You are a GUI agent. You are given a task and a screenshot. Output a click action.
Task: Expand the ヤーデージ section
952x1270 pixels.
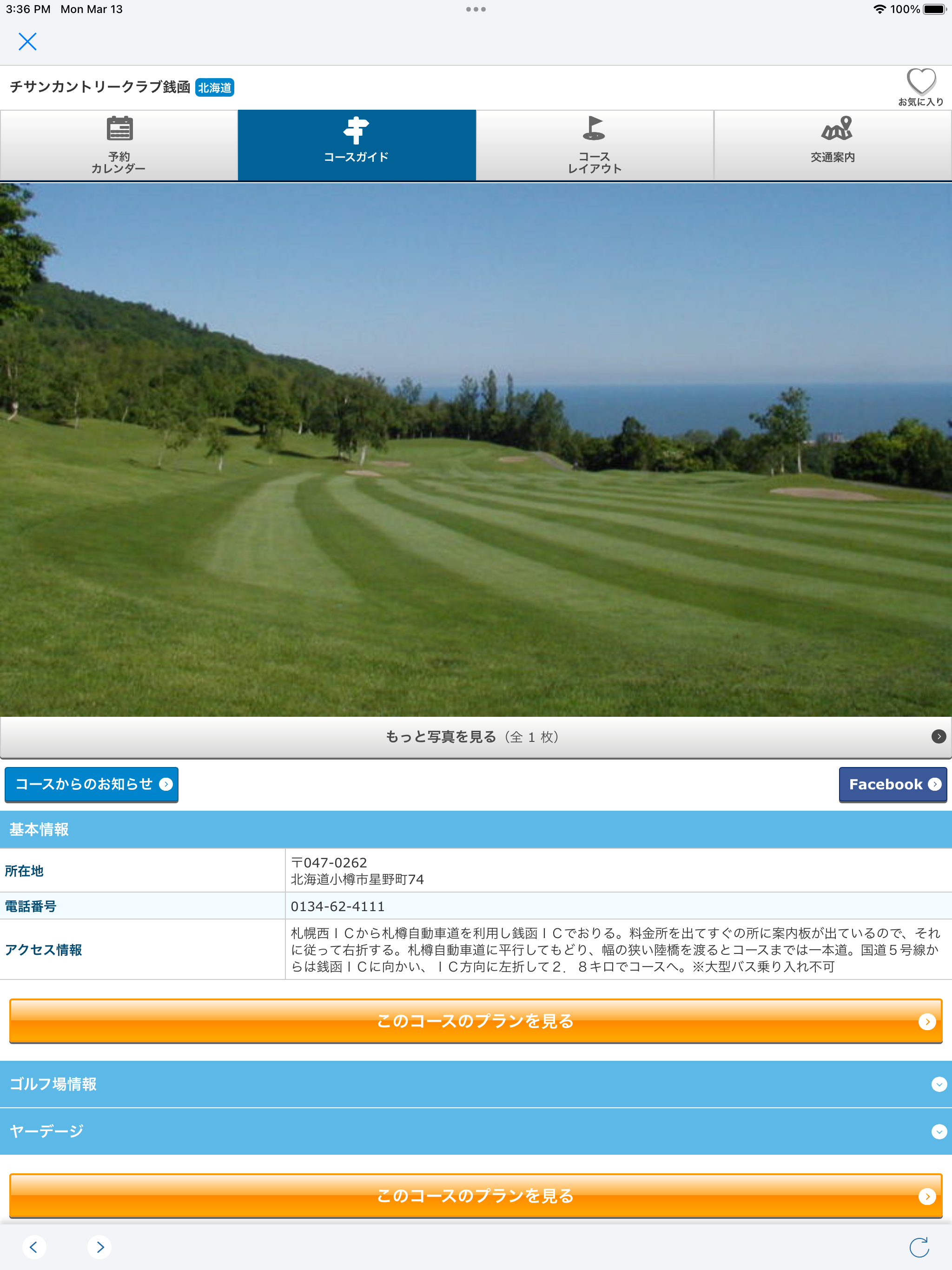click(47, 1131)
